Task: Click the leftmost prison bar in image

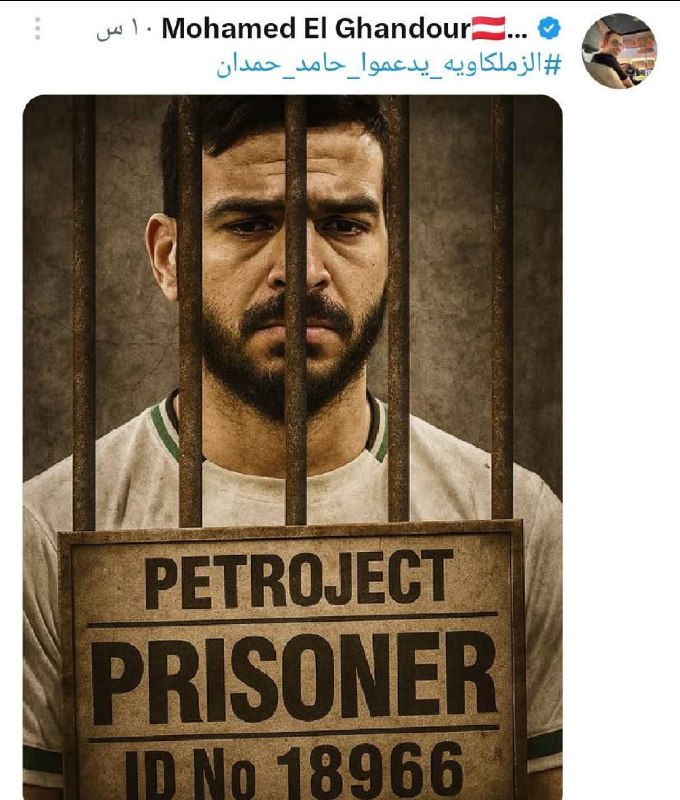Action: pos(84,312)
